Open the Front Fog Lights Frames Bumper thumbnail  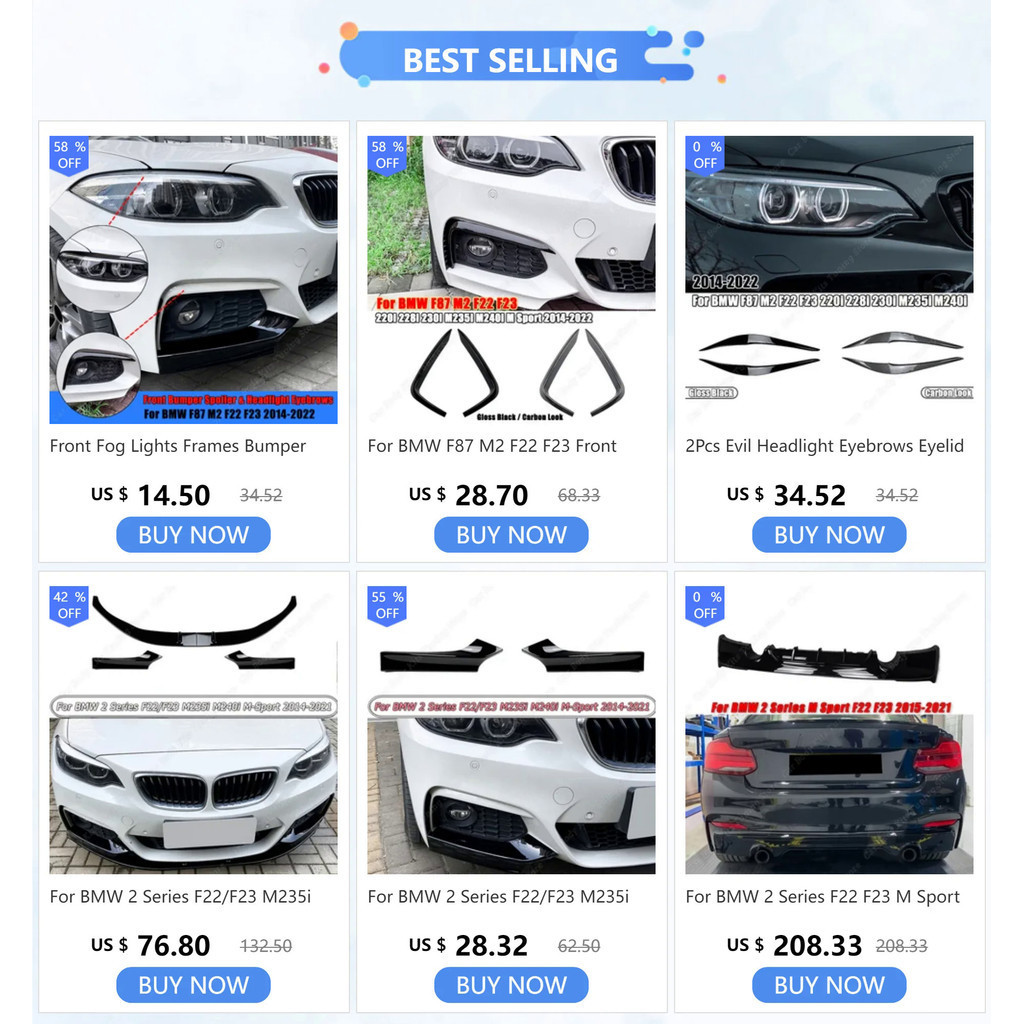(x=193, y=280)
